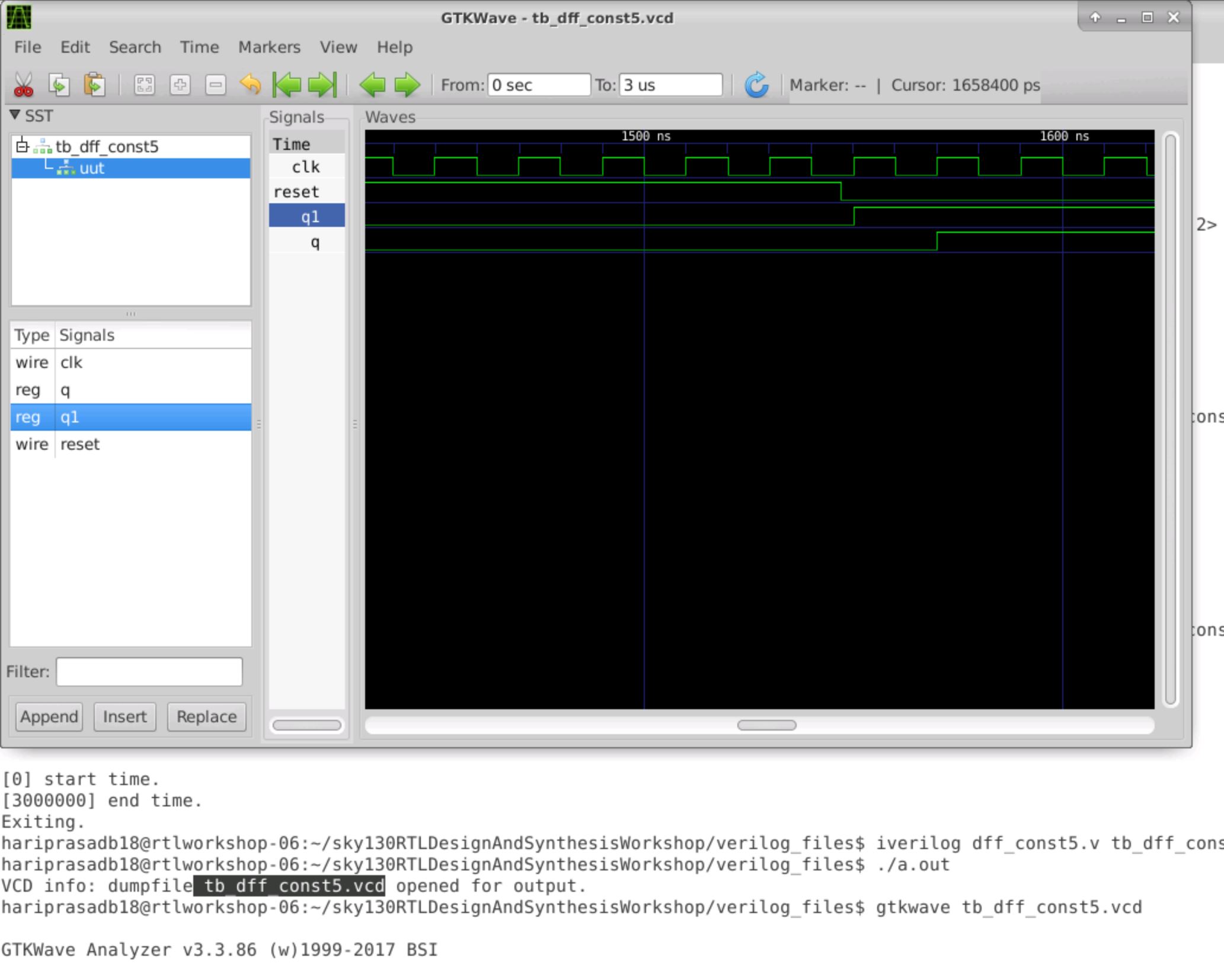Image resolution: width=1224 pixels, height=980 pixels.
Task: Reload the waveform file
Action: (757, 85)
